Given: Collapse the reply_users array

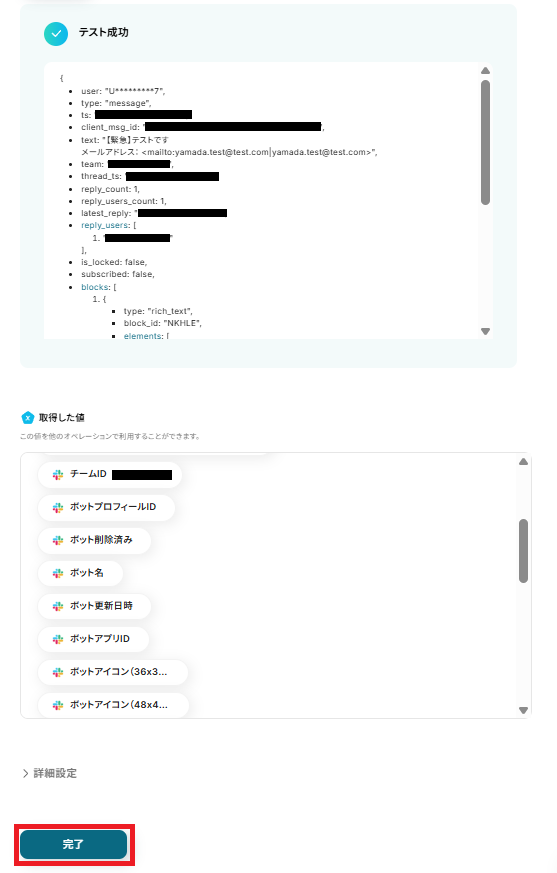Looking at the screenshot, I should (x=106, y=225).
